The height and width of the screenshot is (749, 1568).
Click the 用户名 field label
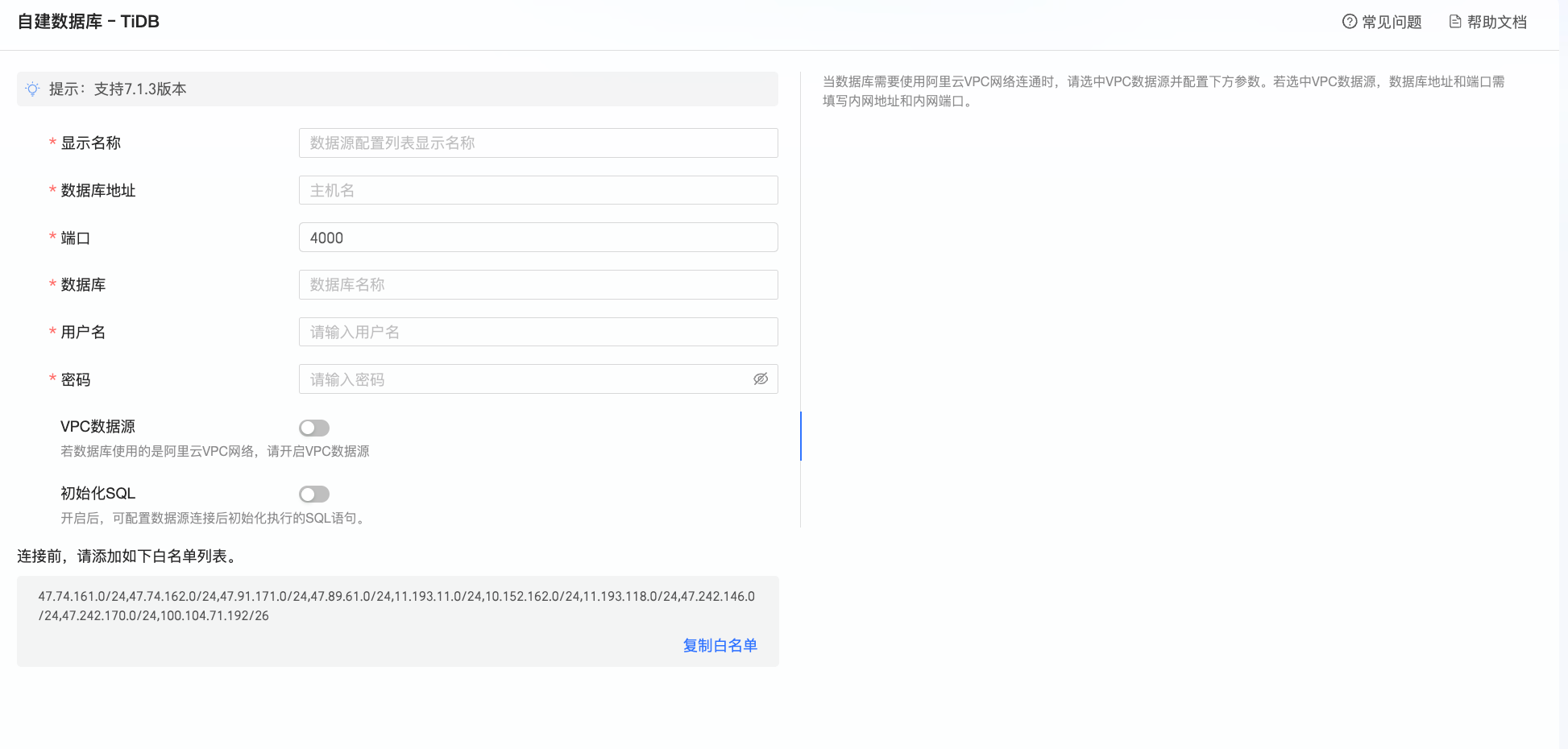coord(83,332)
